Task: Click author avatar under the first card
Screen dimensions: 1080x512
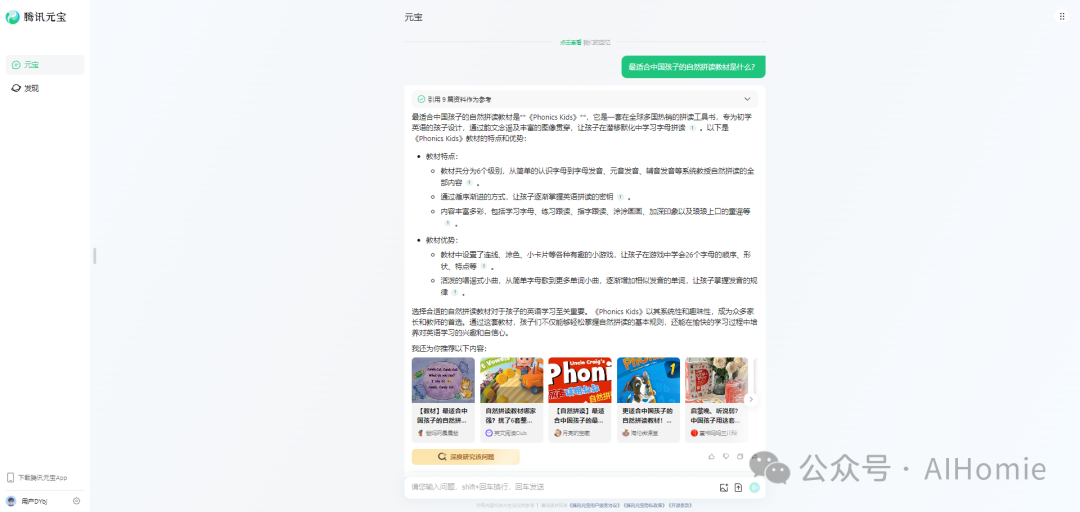Action: [420, 433]
